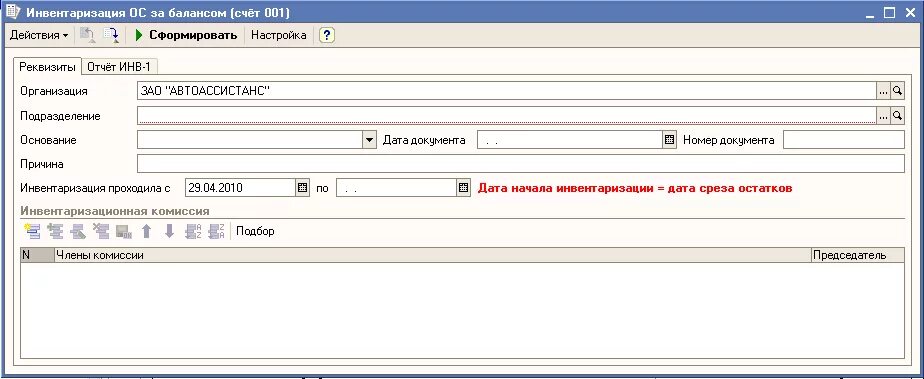Switch to the Отчёт ИНВ-1 tab

pyautogui.click(x=119, y=67)
